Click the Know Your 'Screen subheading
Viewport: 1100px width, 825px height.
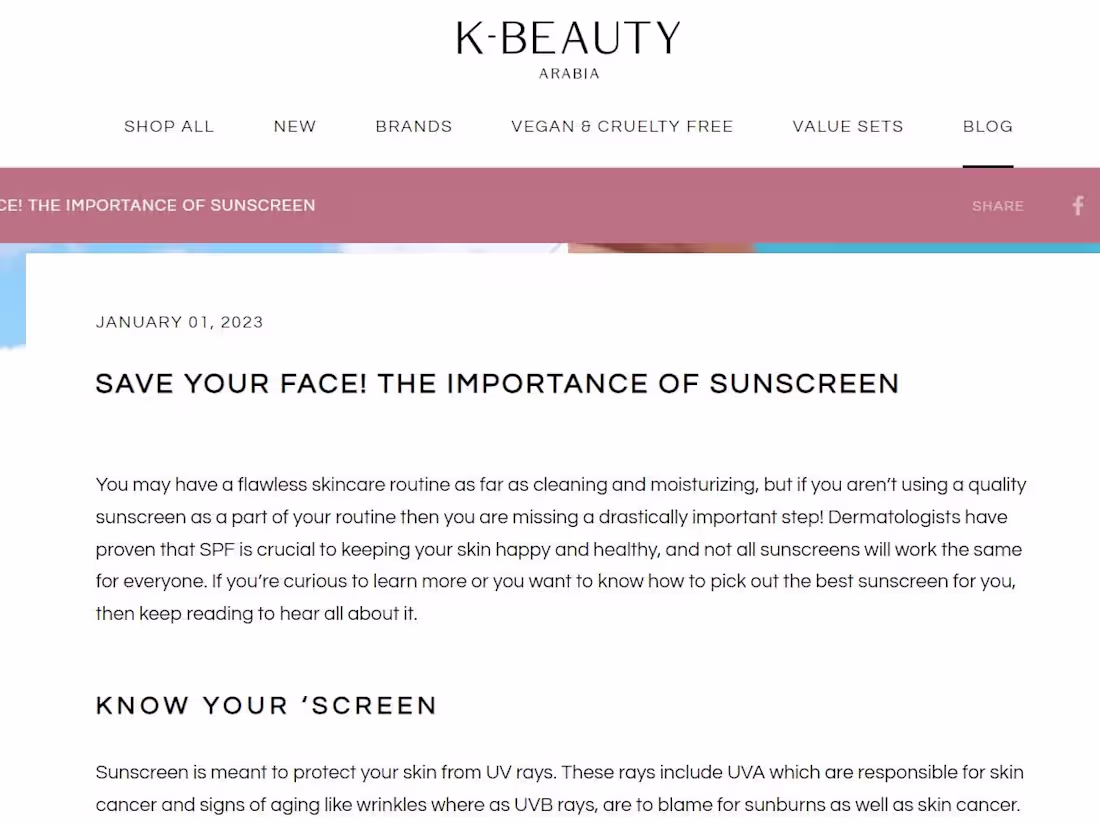point(267,706)
